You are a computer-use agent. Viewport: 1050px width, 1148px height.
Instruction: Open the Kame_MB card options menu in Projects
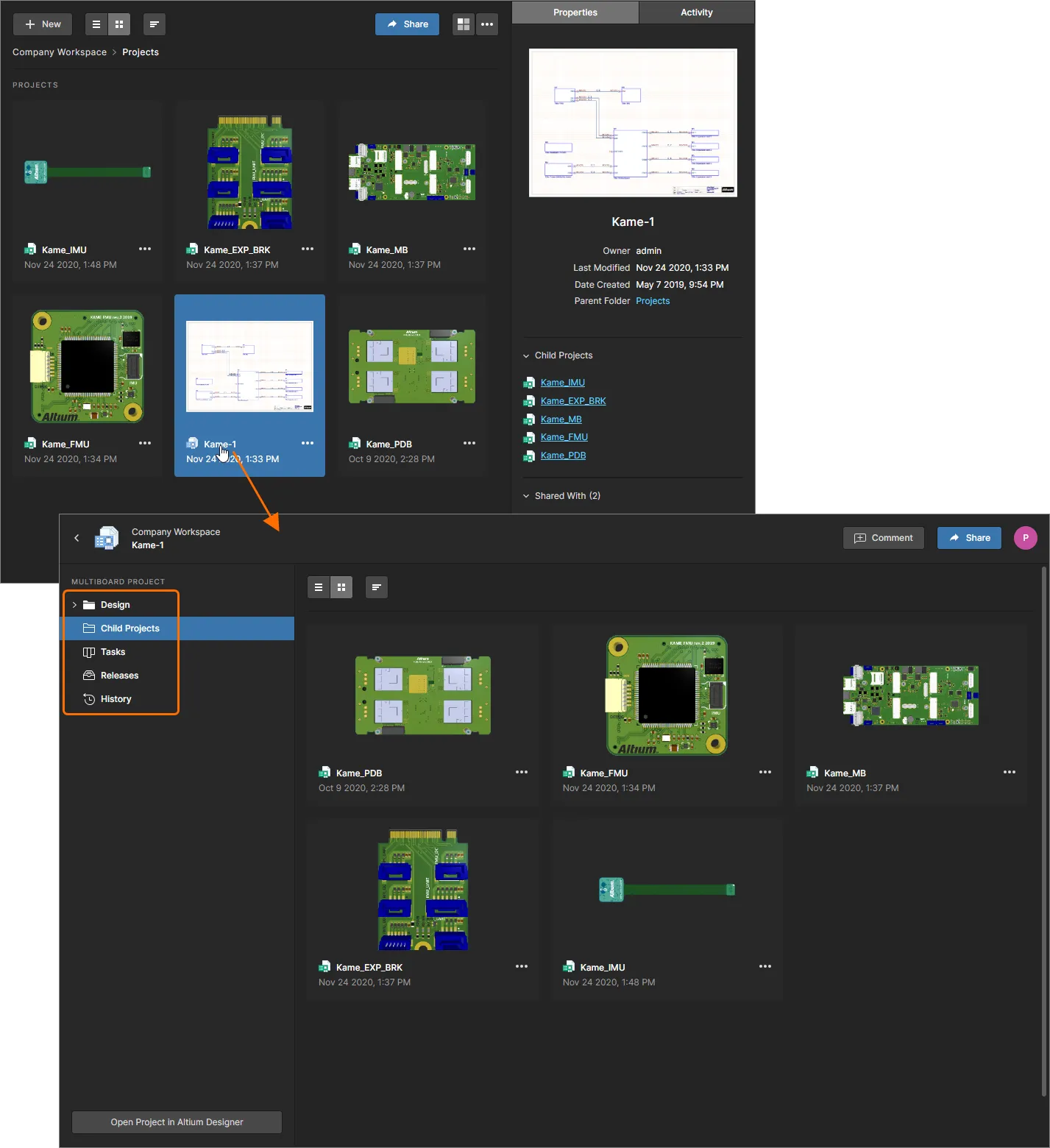click(469, 249)
